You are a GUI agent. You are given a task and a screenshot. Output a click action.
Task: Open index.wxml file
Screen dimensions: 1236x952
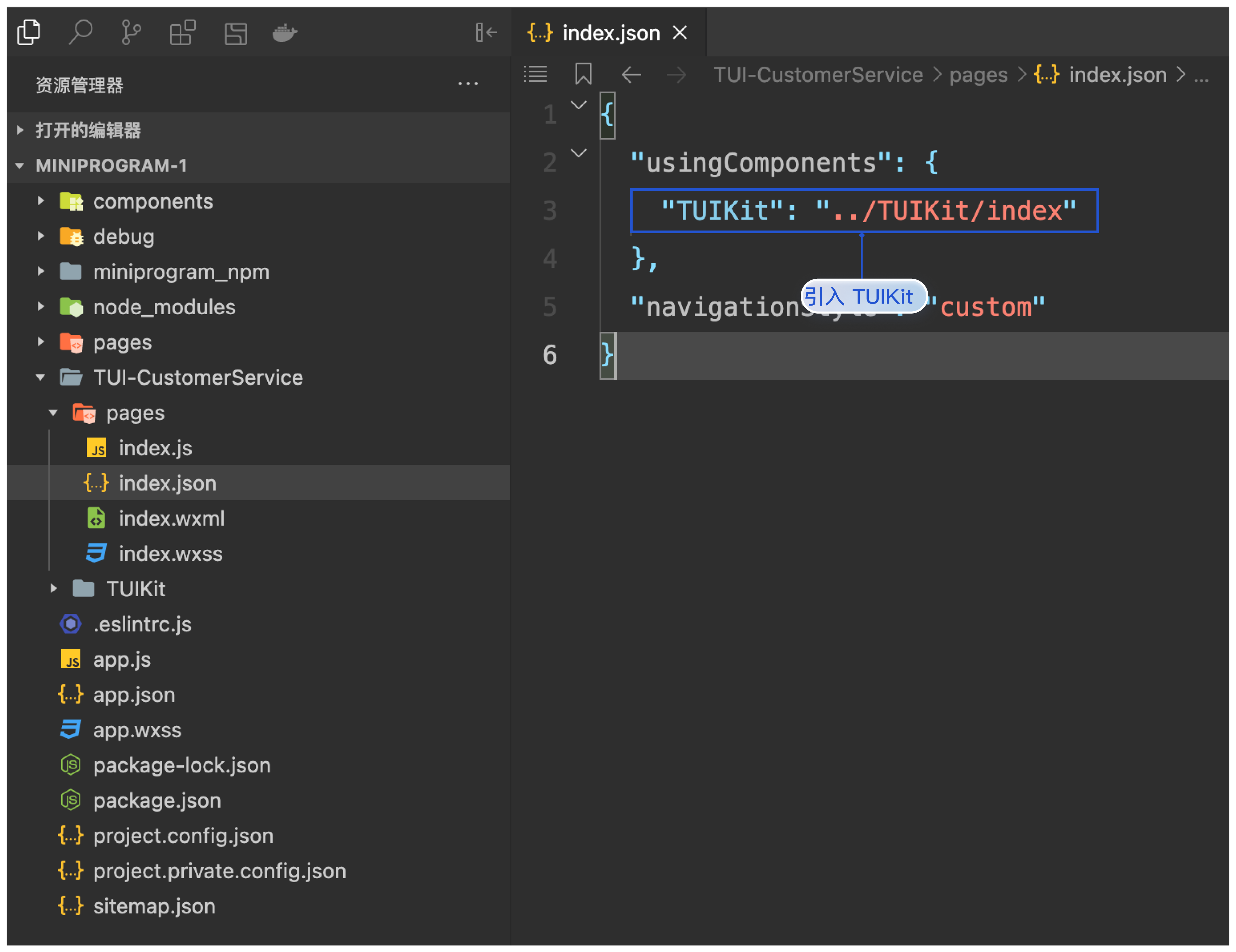pyautogui.click(x=171, y=518)
